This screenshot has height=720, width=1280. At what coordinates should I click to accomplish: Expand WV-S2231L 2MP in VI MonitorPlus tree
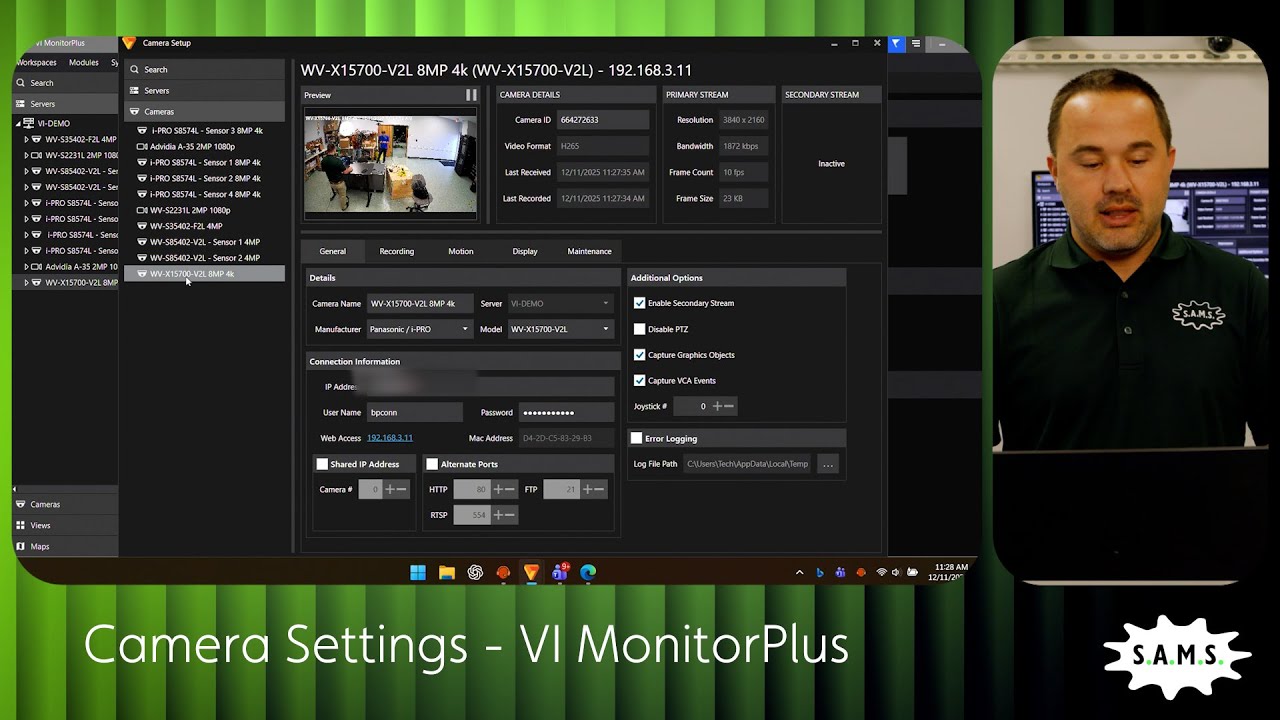pyautogui.click(x=27, y=155)
